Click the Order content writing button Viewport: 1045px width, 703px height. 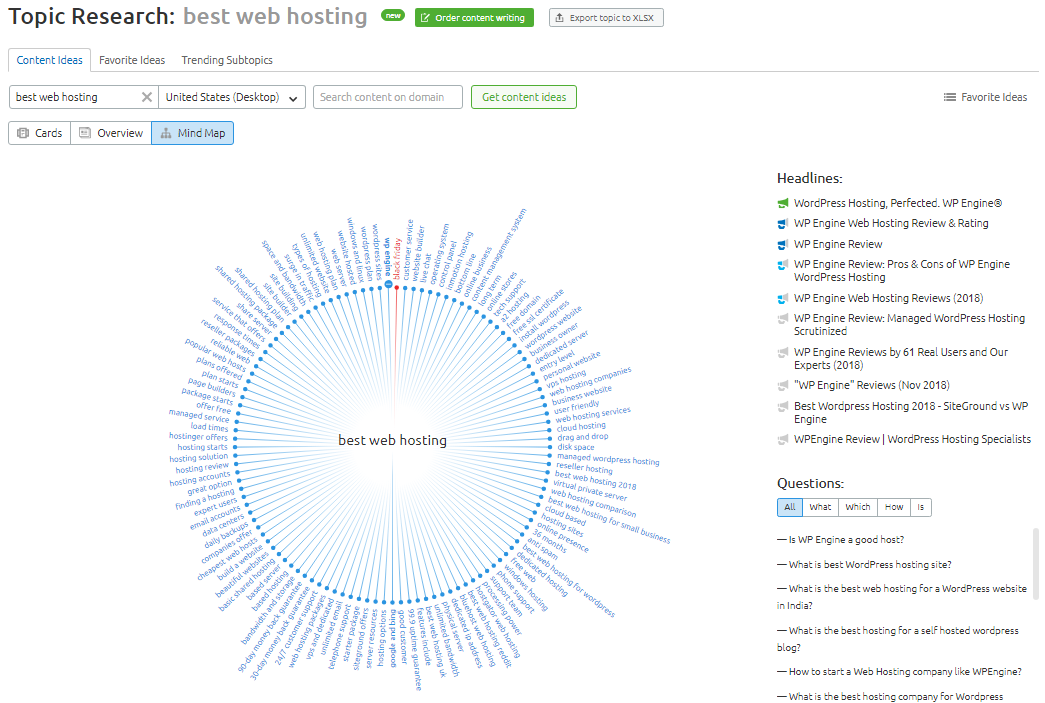pyautogui.click(x=474, y=18)
